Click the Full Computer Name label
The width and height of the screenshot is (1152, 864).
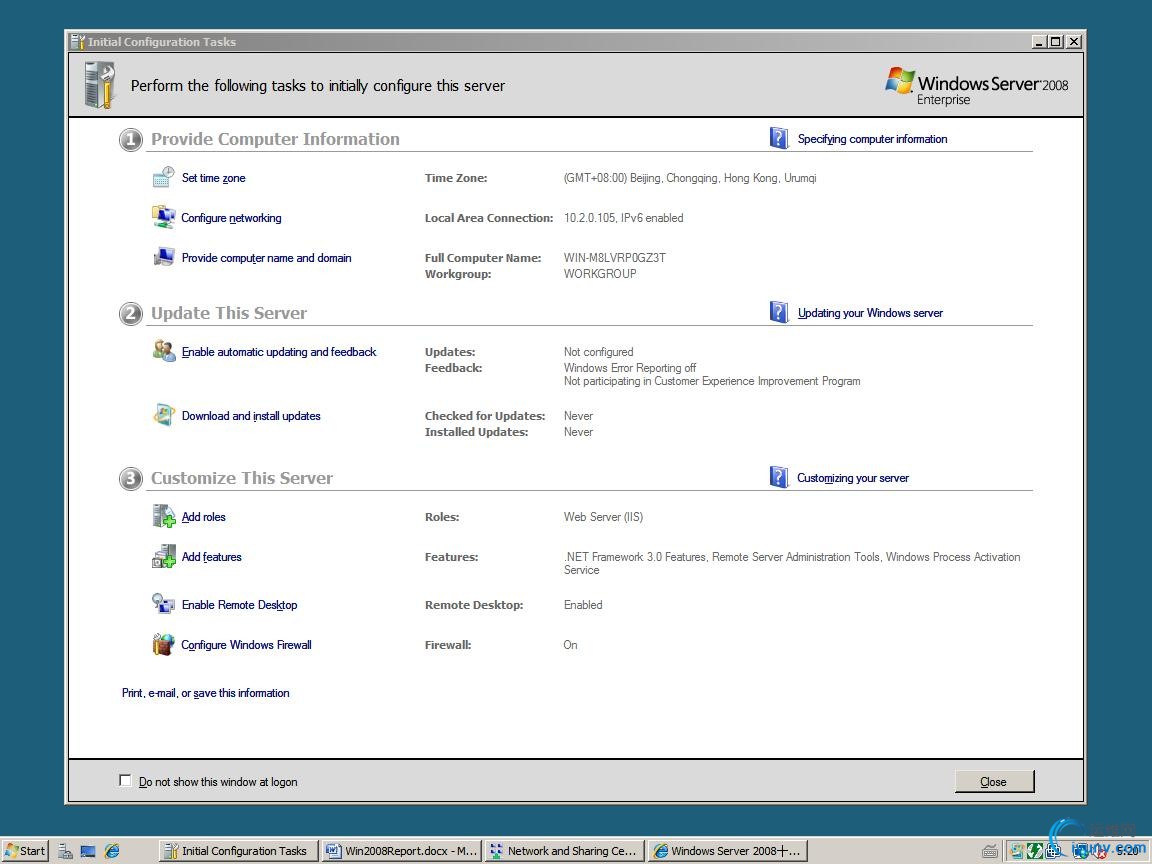coord(483,258)
